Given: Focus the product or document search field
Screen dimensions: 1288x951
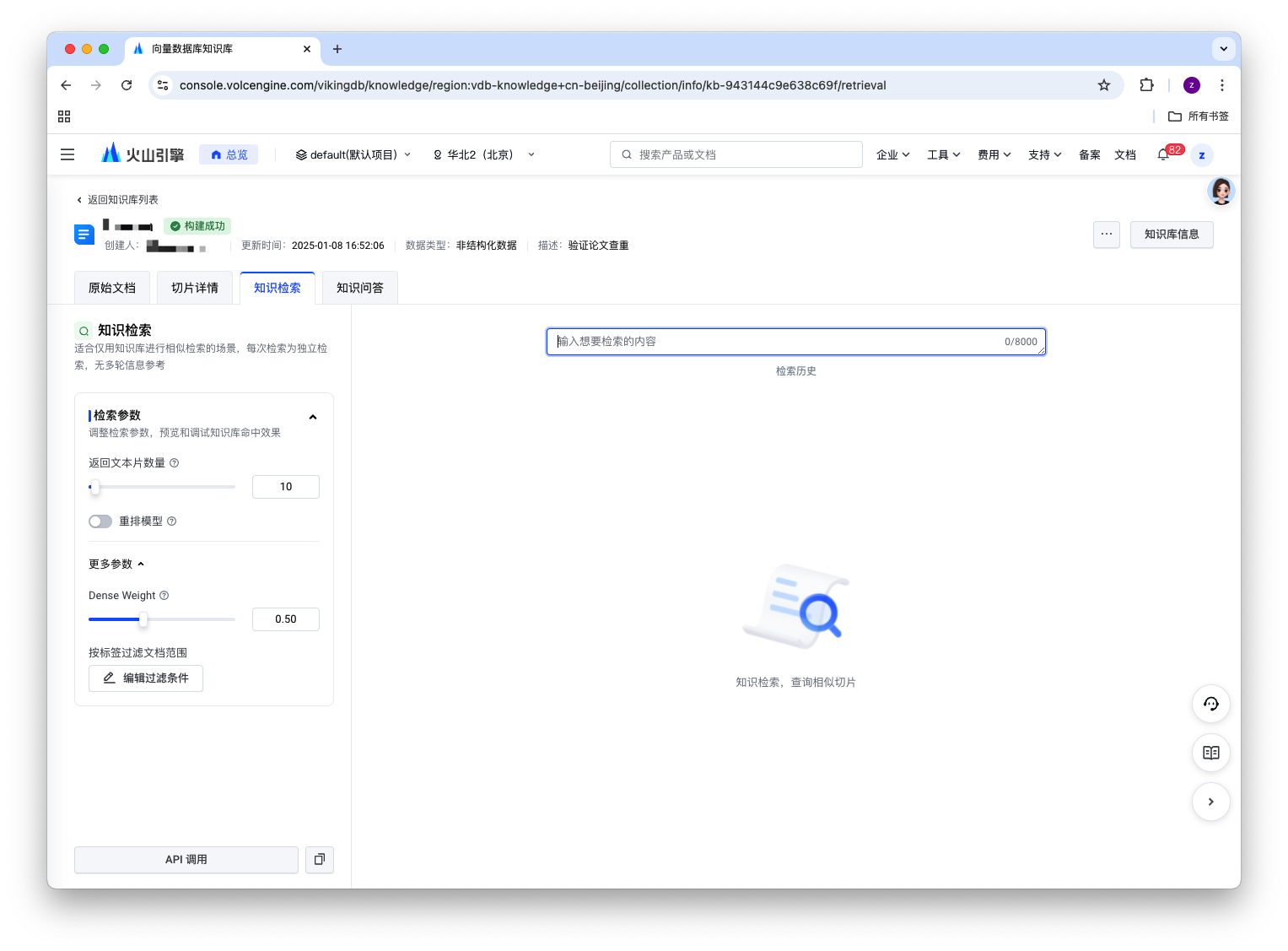Looking at the screenshot, I should [x=736, y=154].
